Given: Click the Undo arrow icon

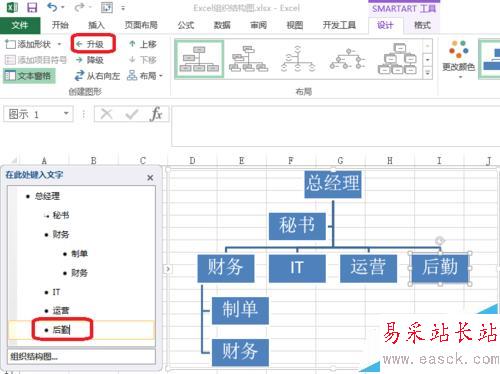Looking at the screenshot, I should (x=52, y=7).
